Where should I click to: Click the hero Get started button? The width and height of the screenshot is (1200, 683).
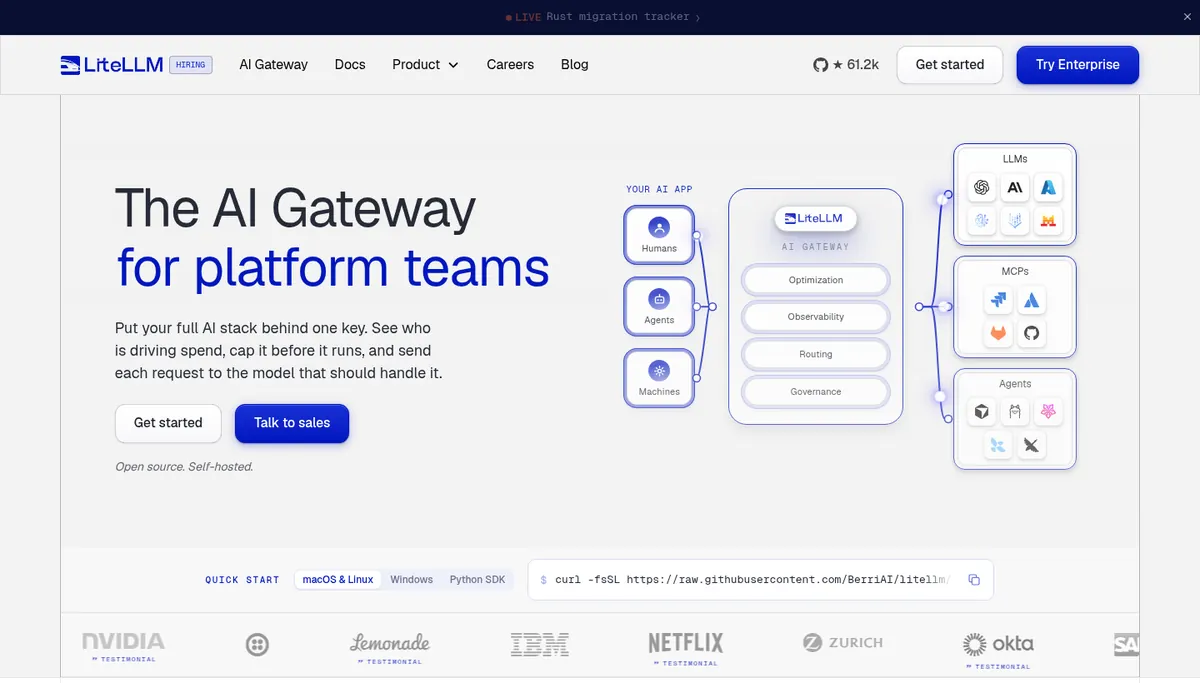coord(168,423)
